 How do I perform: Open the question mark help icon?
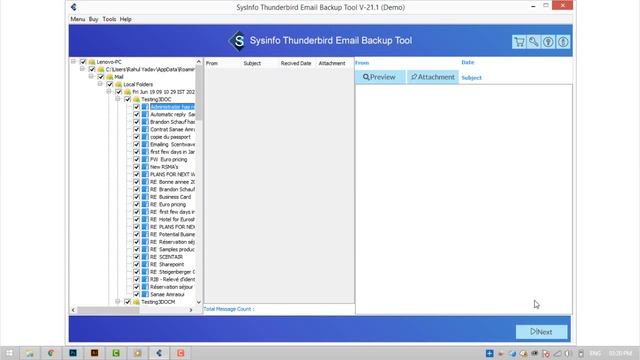pos(548,42)
